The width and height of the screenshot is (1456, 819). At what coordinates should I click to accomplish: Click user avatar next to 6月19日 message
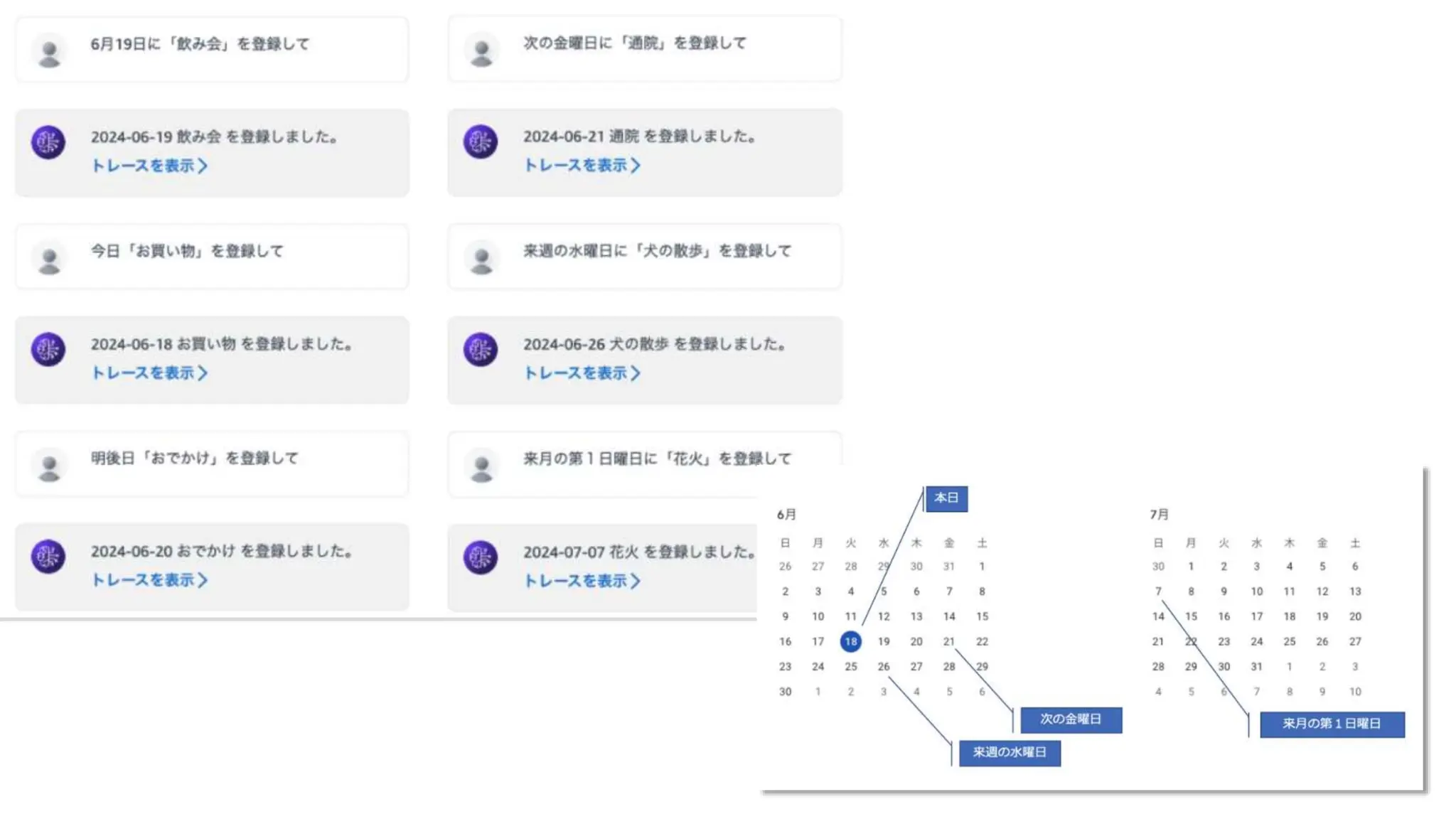point(49,52)
